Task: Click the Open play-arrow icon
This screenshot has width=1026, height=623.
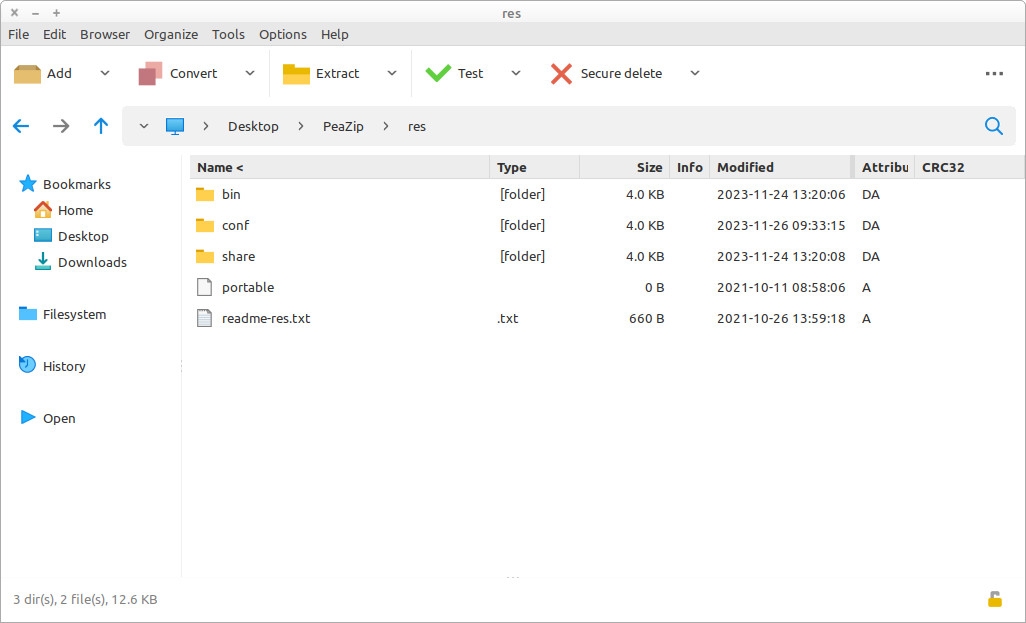Action: [27, 417]
